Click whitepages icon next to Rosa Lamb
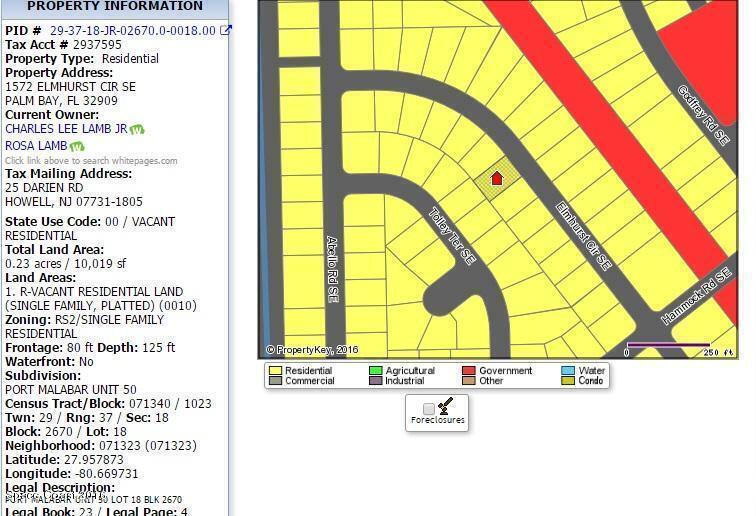This screenshot has width=756, height=516. pos(77,146)
